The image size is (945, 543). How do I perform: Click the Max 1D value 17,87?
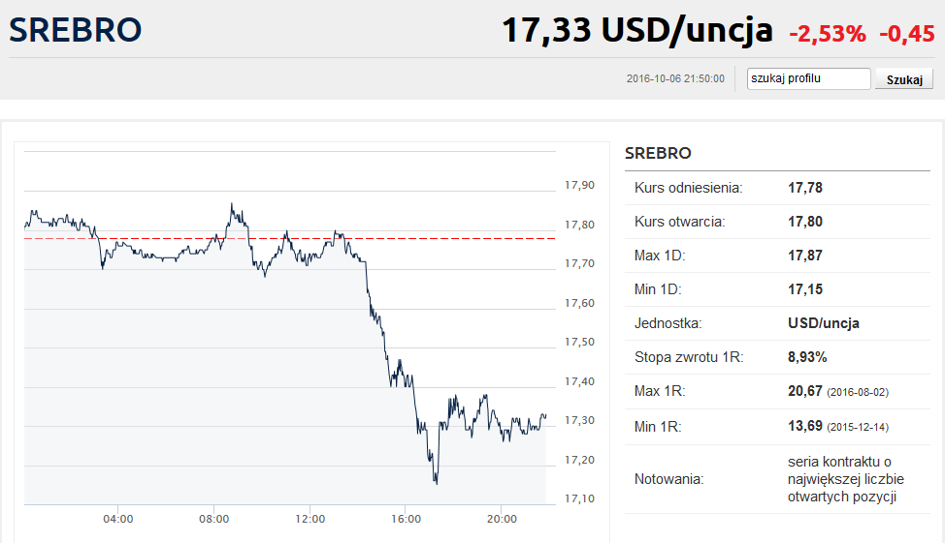pos(805,256)
